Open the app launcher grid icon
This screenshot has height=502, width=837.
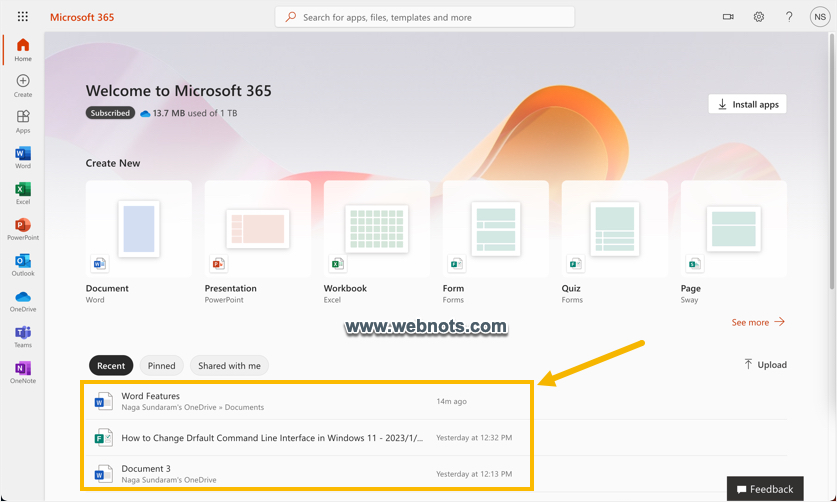(x=22, y=17)
